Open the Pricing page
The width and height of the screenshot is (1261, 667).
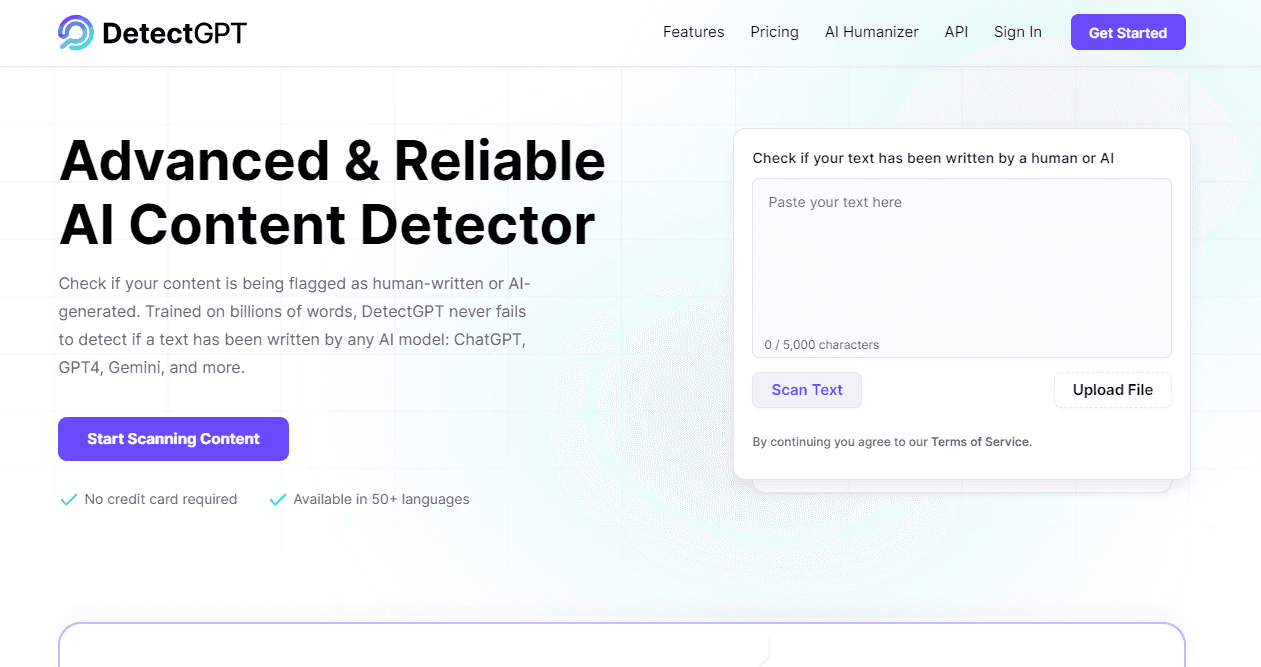(774, 32)
